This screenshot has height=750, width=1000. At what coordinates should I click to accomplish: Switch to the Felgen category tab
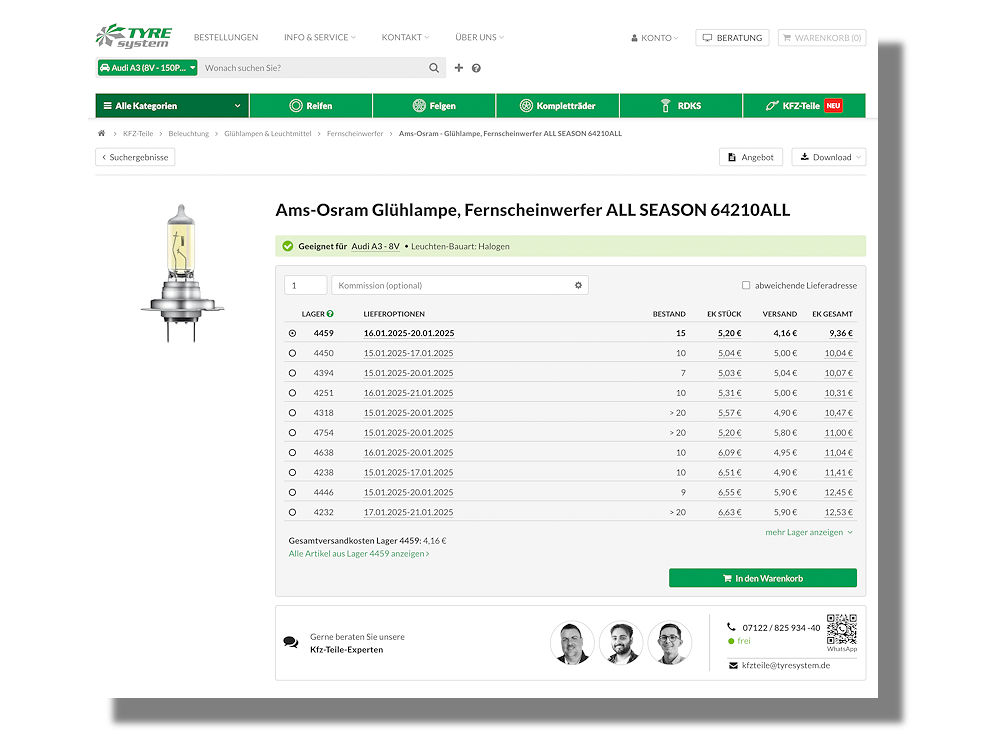click(434, 106)
